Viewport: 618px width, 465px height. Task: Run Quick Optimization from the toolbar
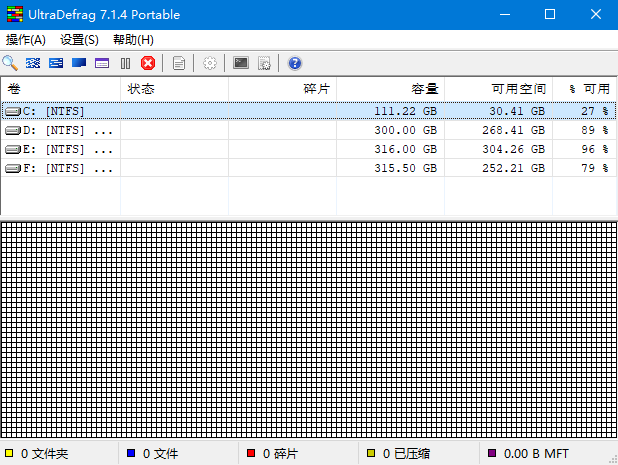56,63
